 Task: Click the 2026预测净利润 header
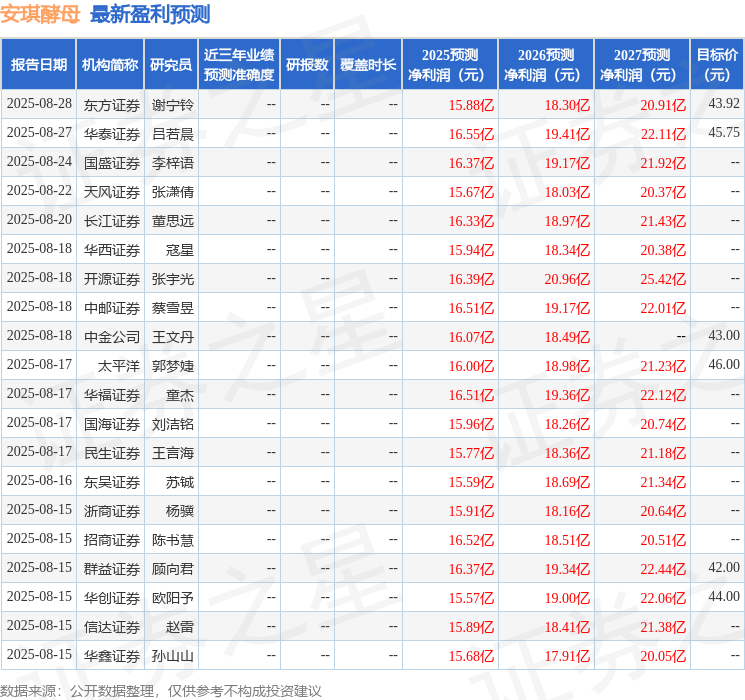[x=546, y=65]
